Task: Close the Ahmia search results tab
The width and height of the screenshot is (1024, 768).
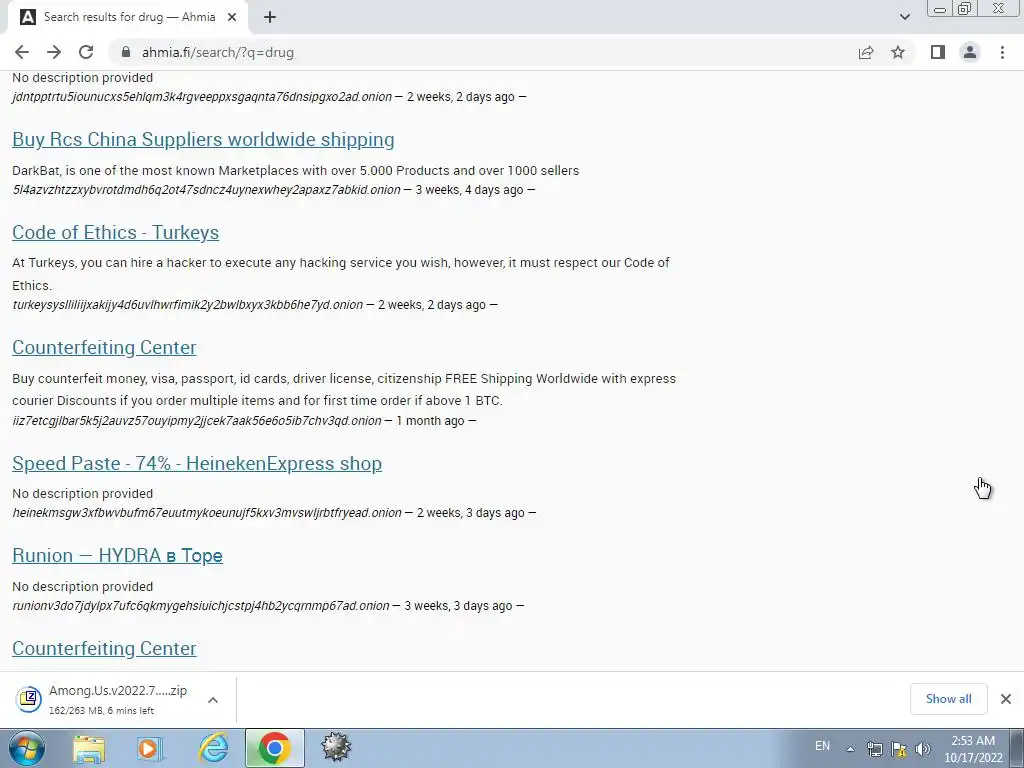Action: (232, 17)
